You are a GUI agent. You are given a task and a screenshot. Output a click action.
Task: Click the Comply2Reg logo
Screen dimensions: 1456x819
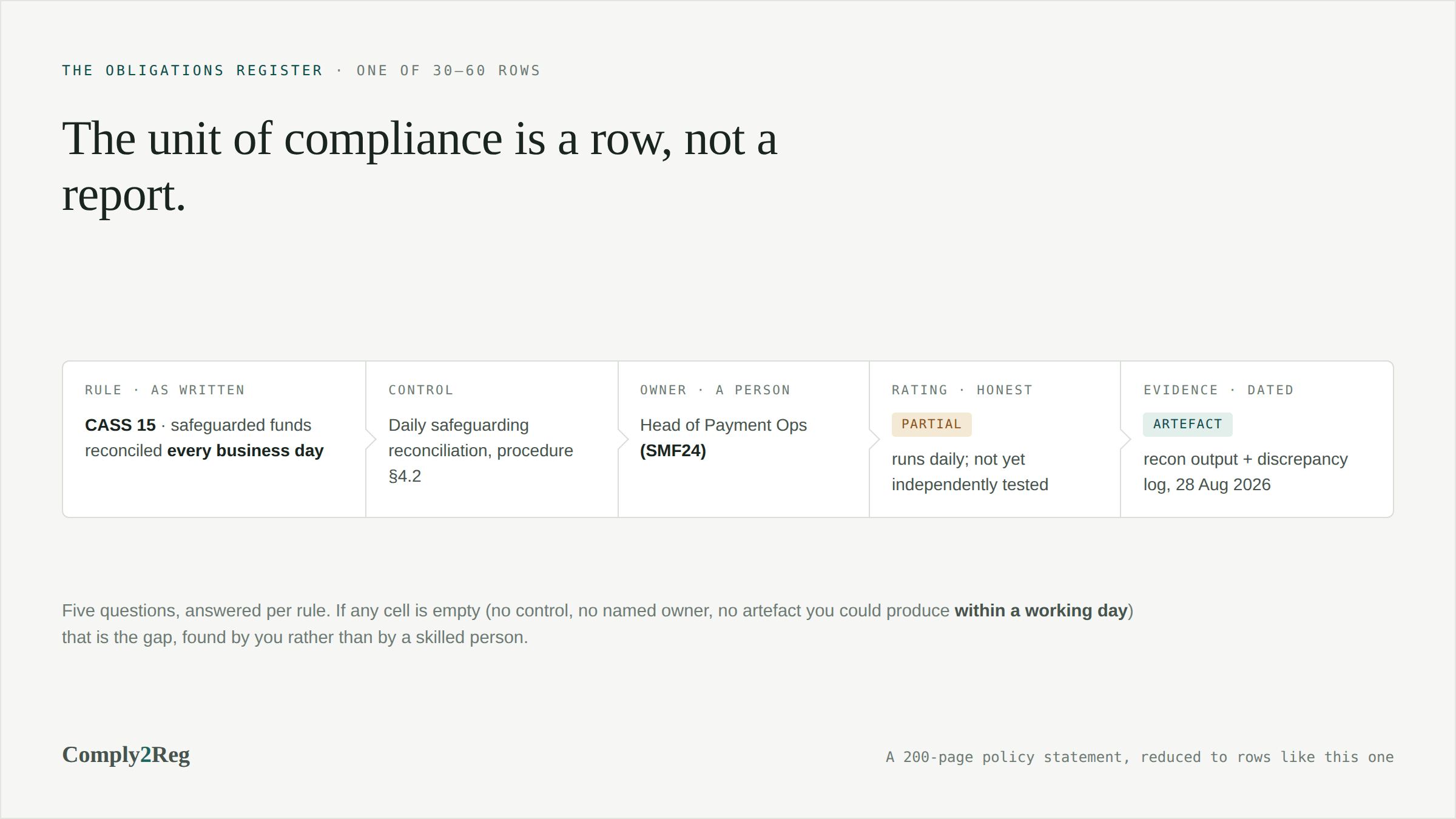pos(126,755)
